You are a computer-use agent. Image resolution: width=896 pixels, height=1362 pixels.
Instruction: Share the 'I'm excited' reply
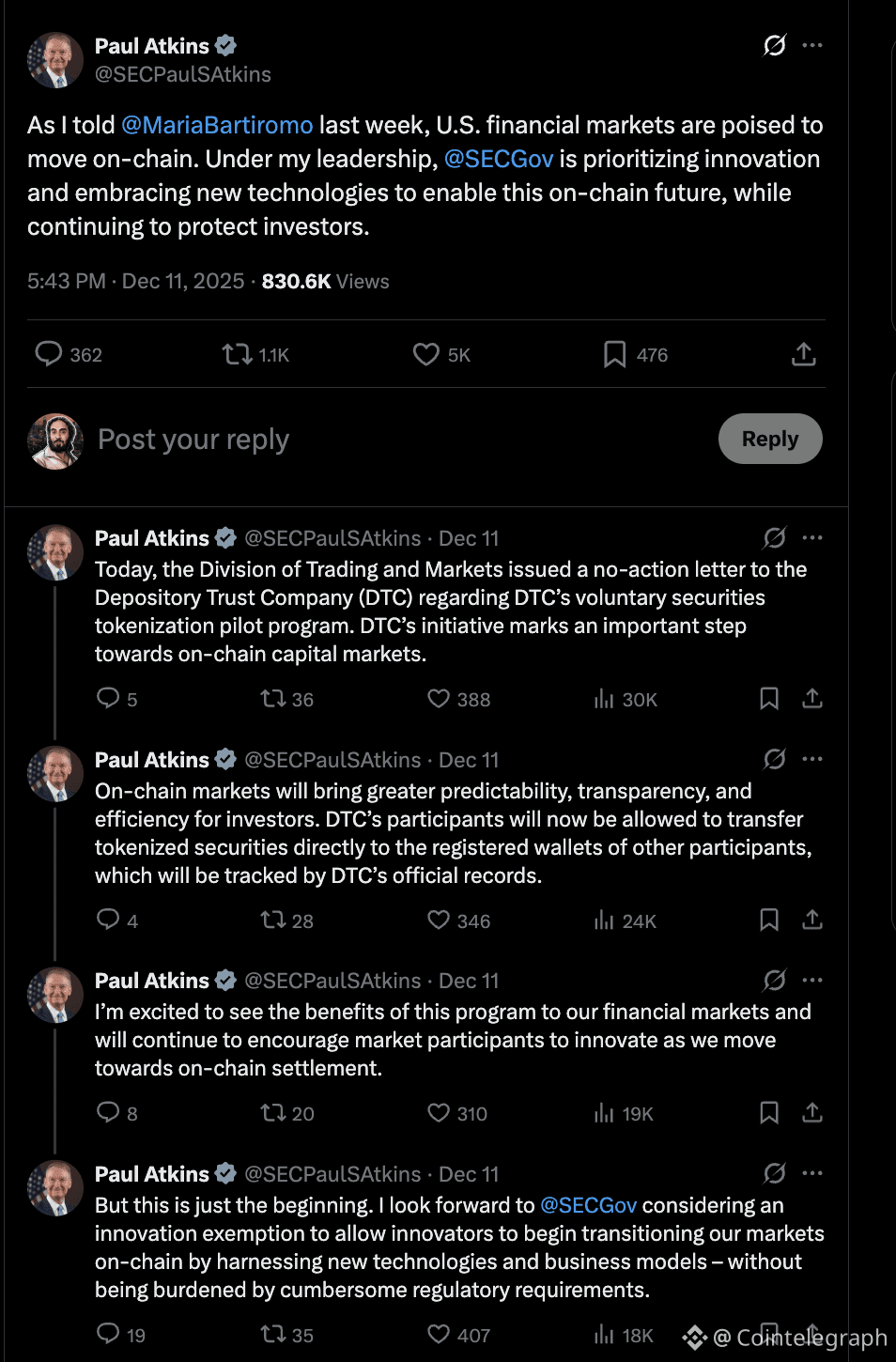[x=812, y=1113]
